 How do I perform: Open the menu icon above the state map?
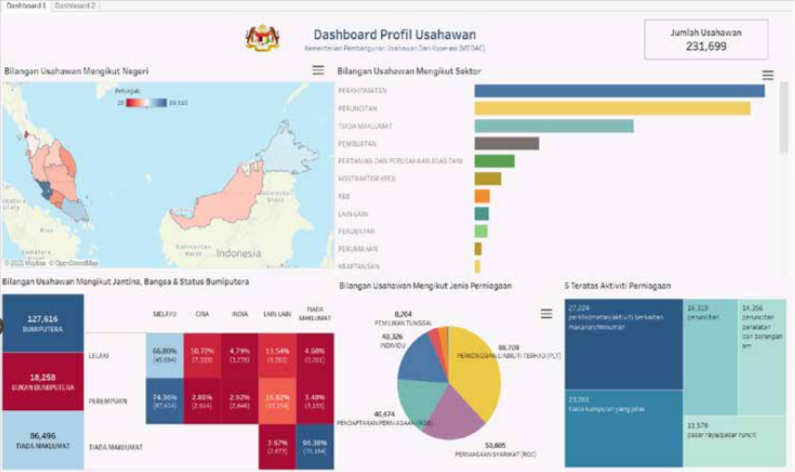[x=317, y=70]
